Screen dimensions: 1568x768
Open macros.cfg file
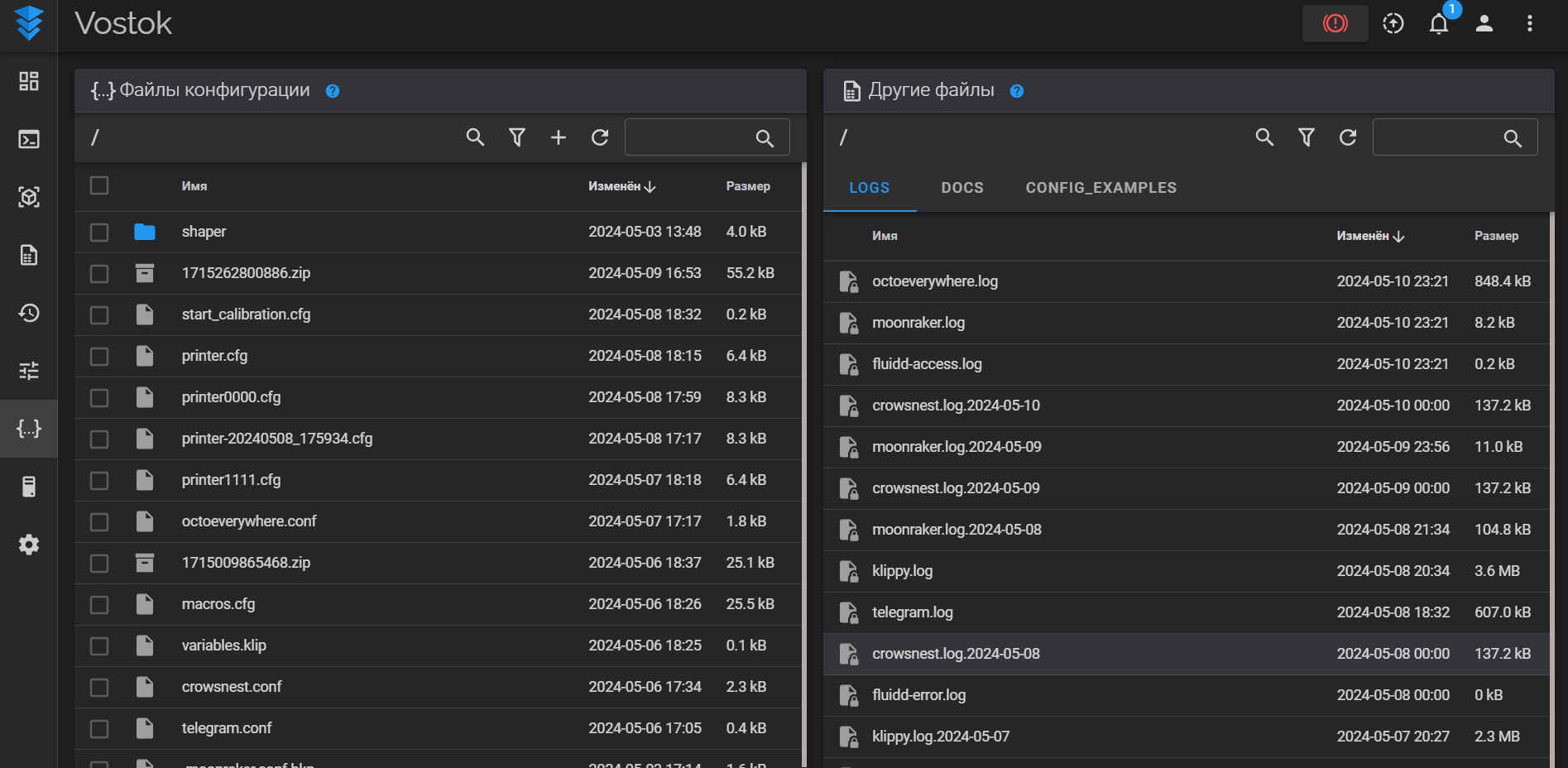(x=218, y=604)
